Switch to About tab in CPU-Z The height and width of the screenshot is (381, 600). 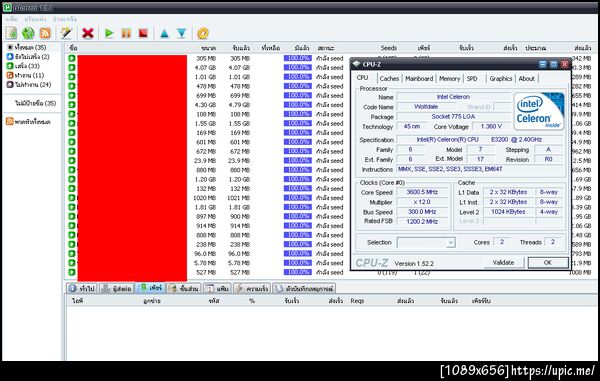tap(527, 78)
